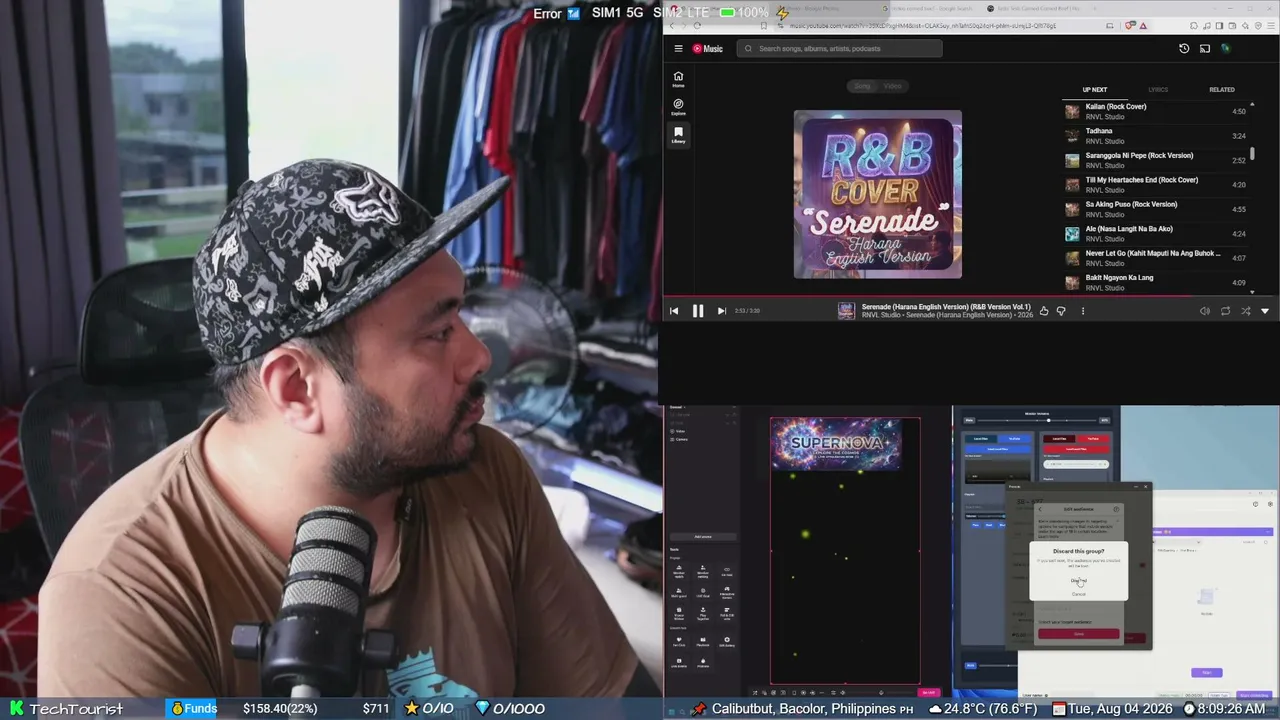Image resolution: width=1280 pixels, height=720 pixels.
Task: Adjust the Master Volume slider
Action: tap(1036, 420)
